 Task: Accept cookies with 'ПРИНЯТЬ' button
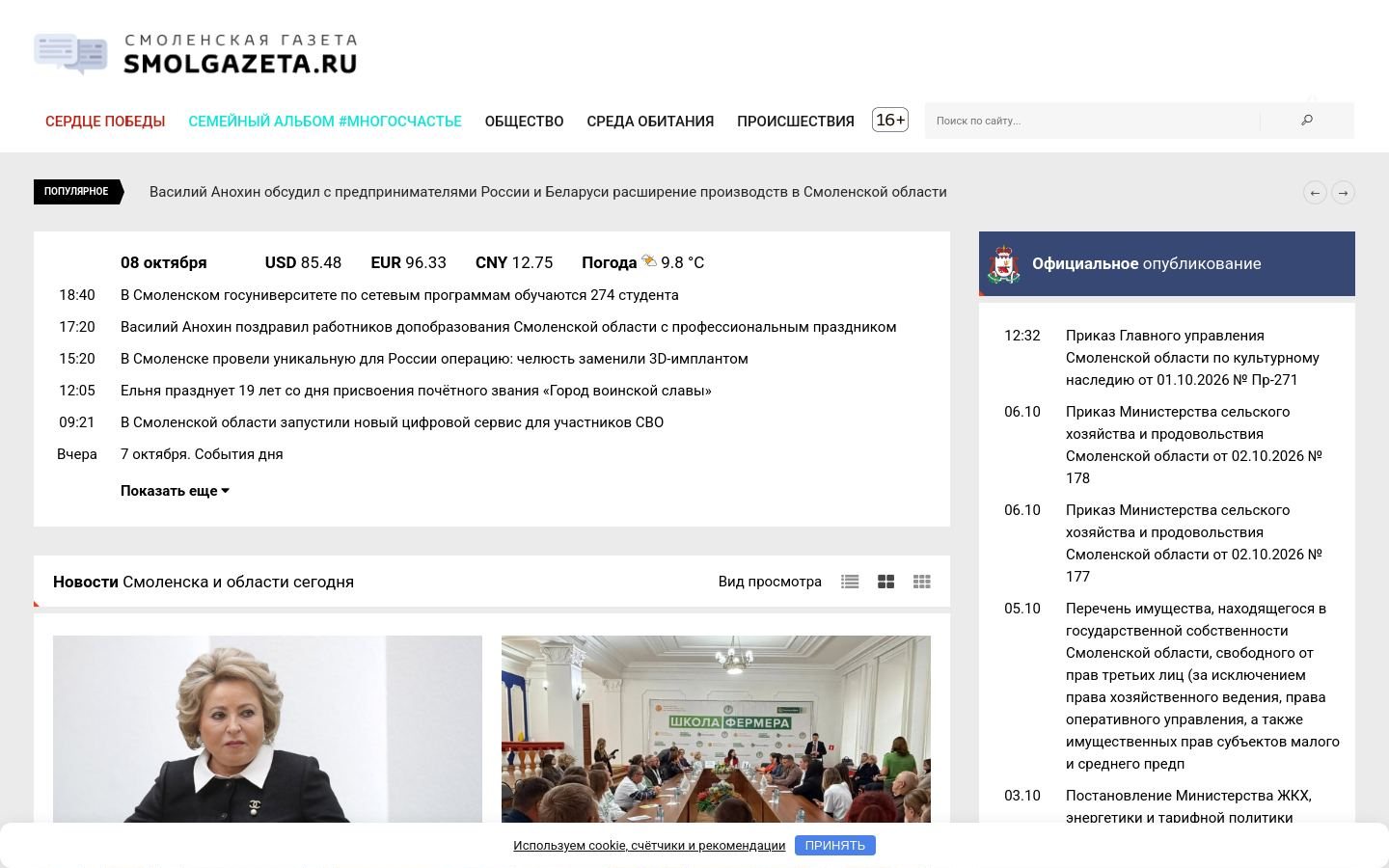(x=835, y=846)
